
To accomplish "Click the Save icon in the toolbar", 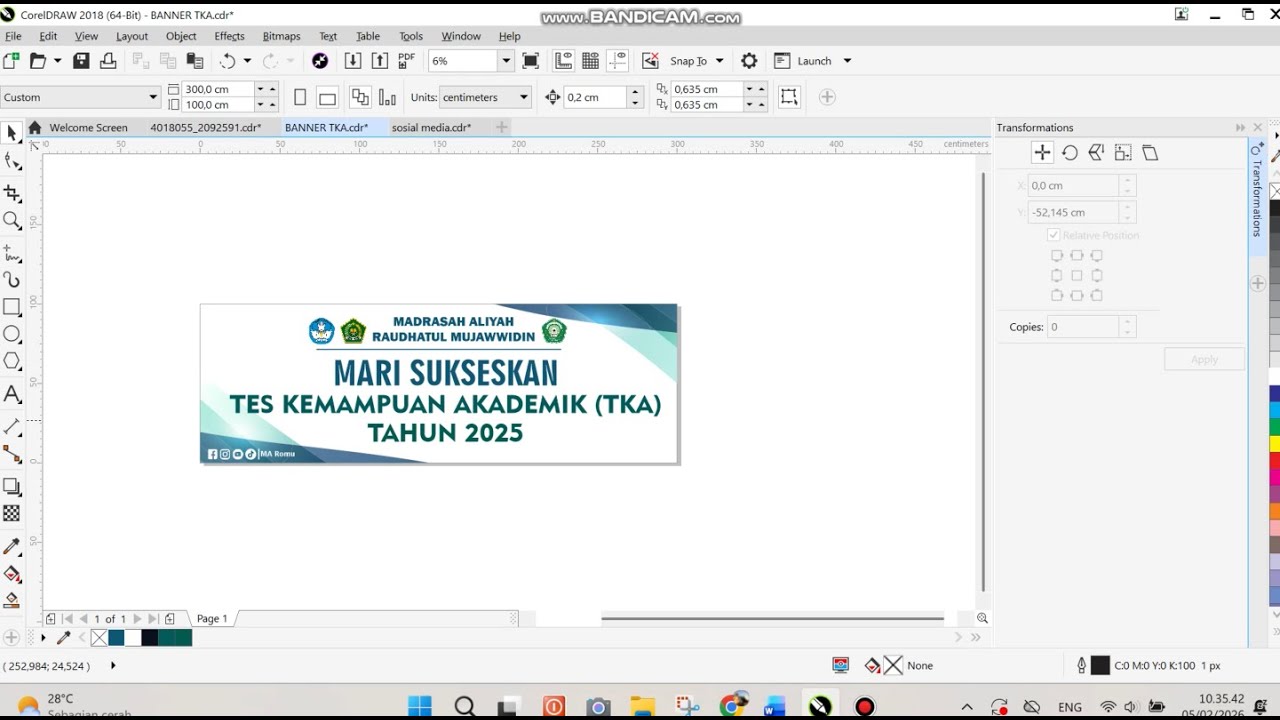I will point(81,61).
